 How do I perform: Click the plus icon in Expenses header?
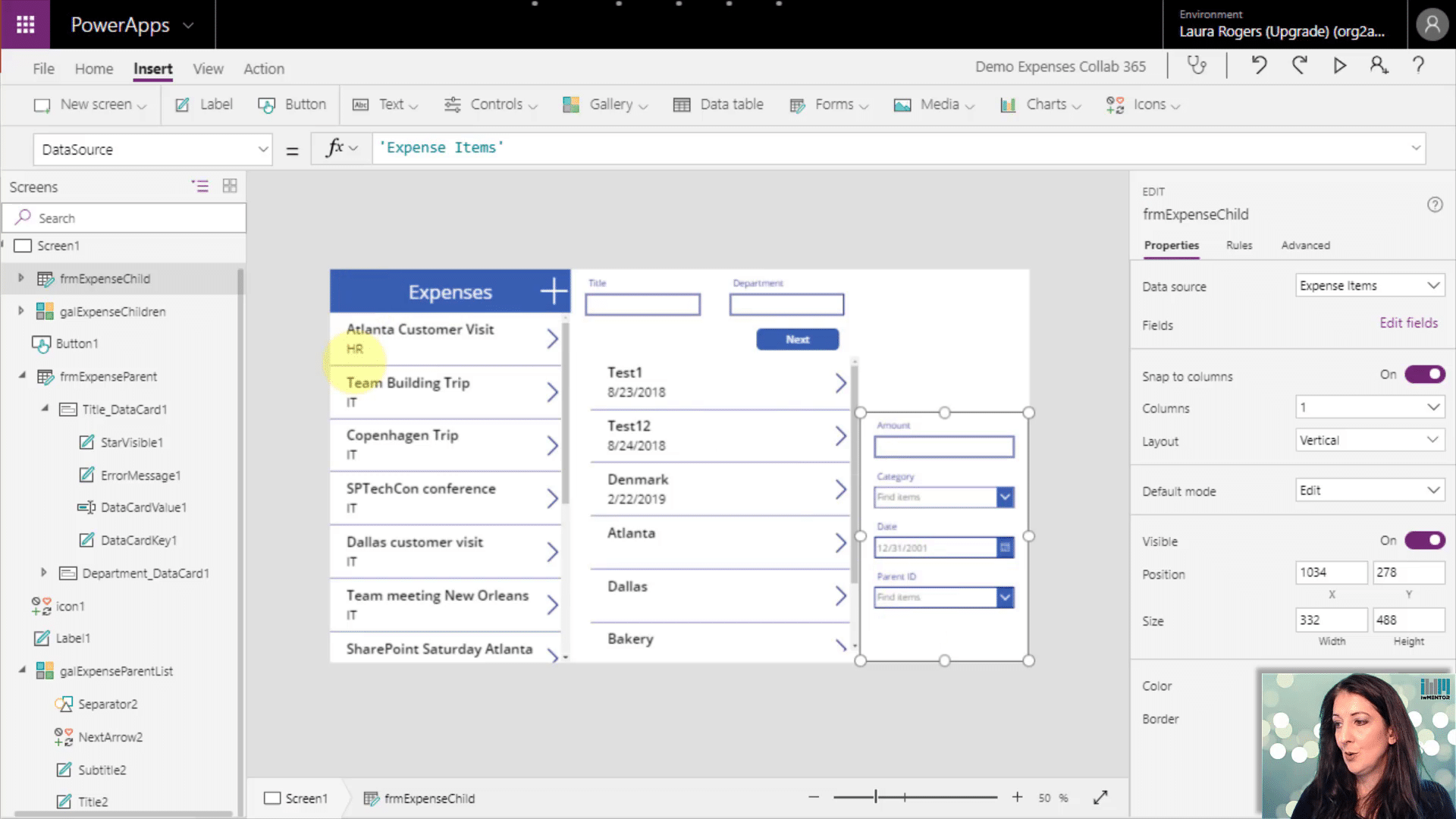(554, 291)
